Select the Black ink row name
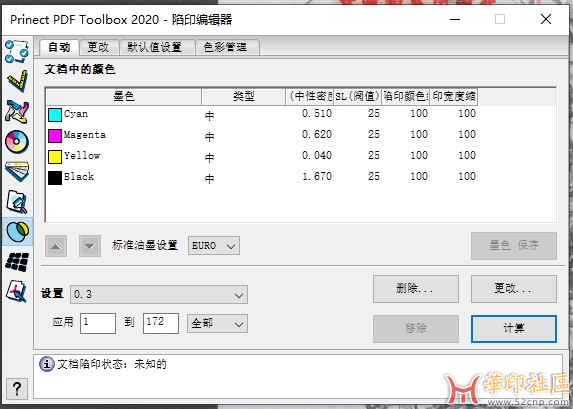 point(79,177)
